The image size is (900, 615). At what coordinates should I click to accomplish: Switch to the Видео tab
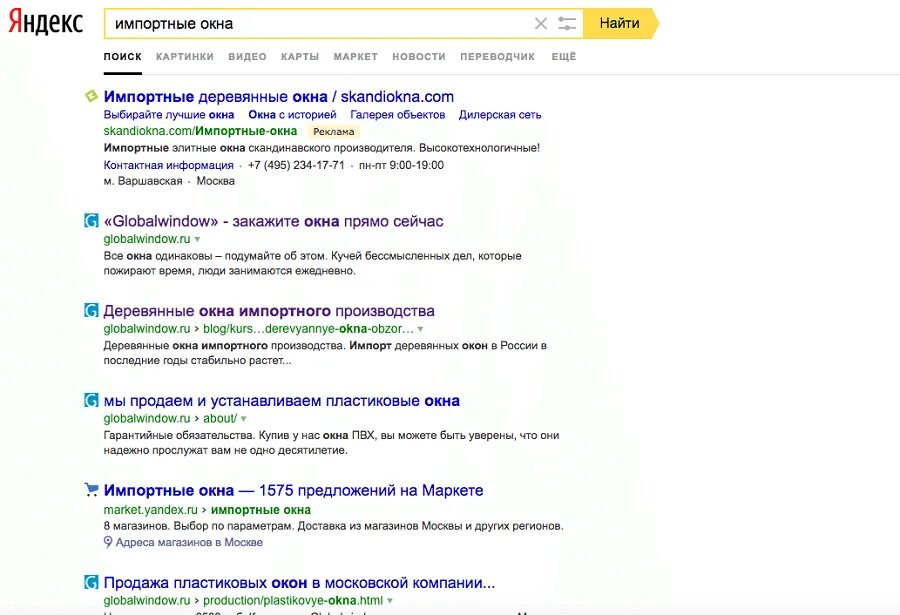(x=247, y=56)
